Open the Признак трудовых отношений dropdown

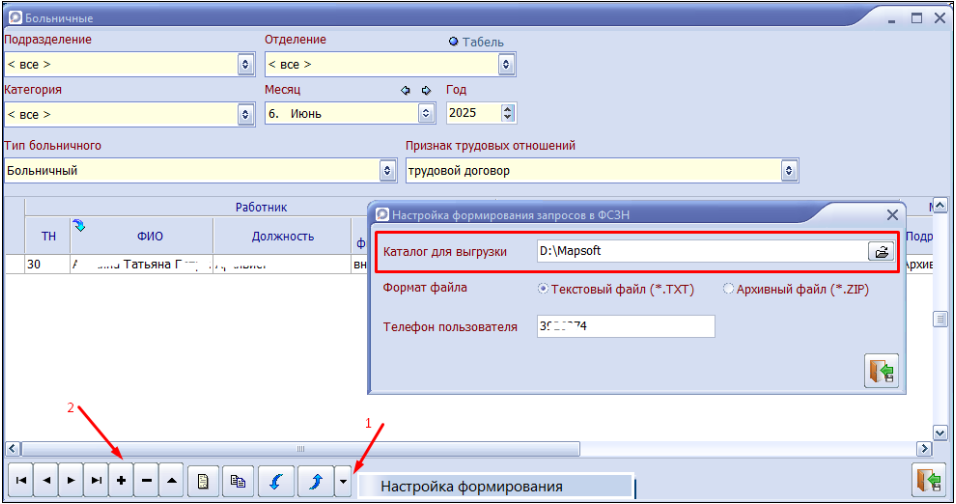pos(788,171)
